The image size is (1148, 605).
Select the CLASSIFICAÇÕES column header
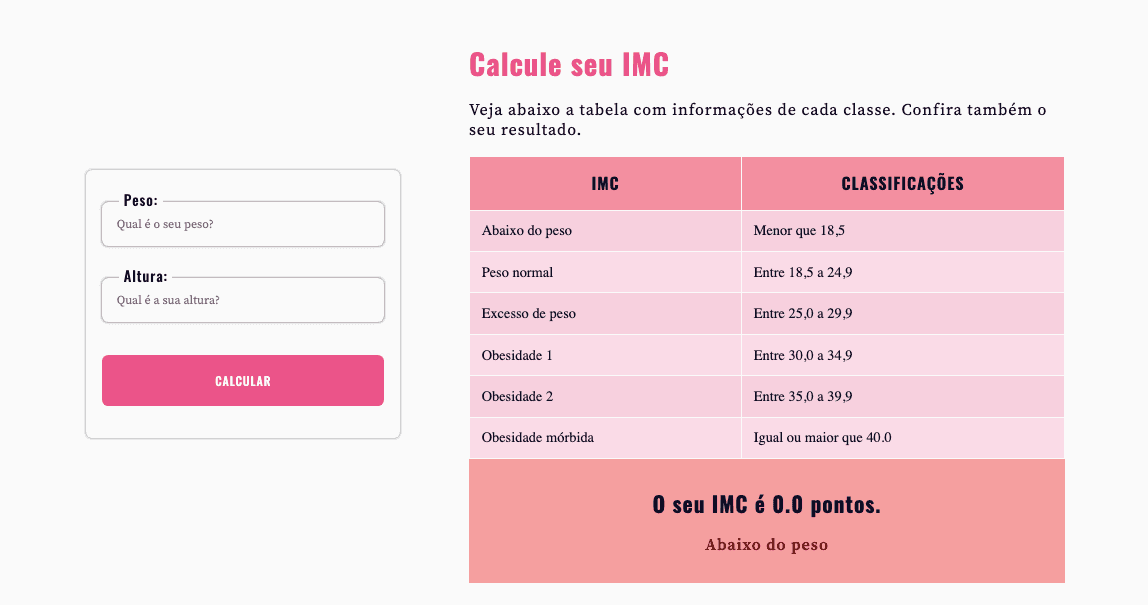point(902,183)
